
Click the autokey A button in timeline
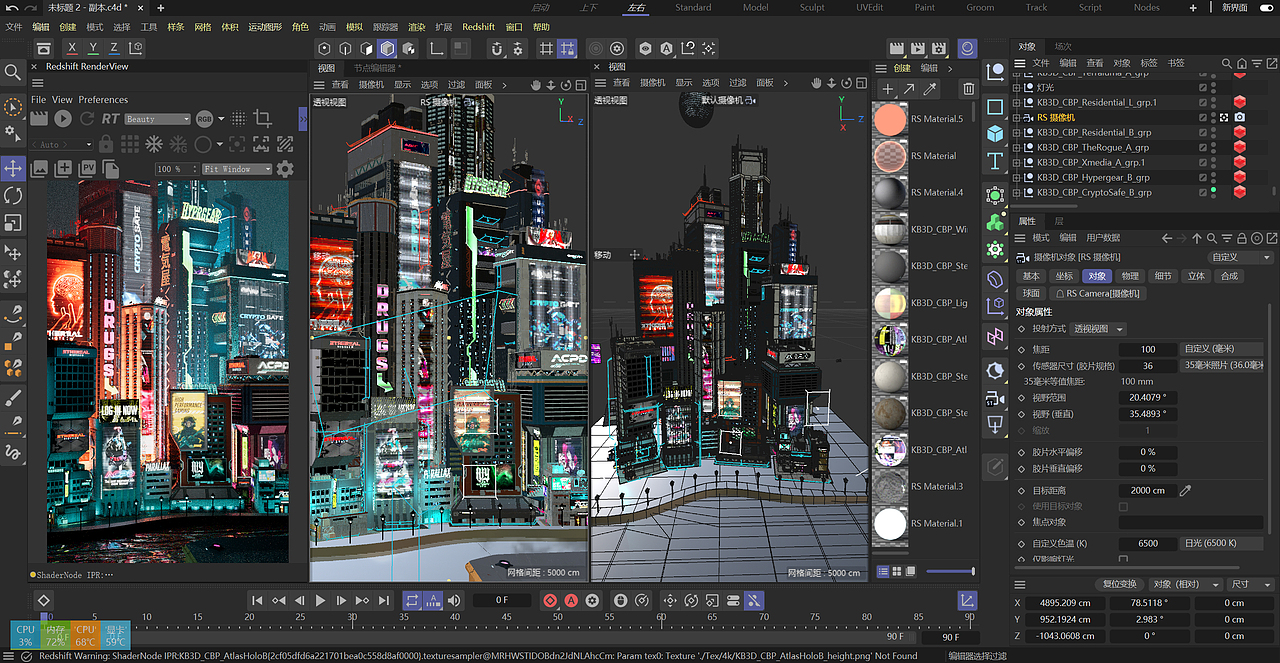click(x=571, y=600)
